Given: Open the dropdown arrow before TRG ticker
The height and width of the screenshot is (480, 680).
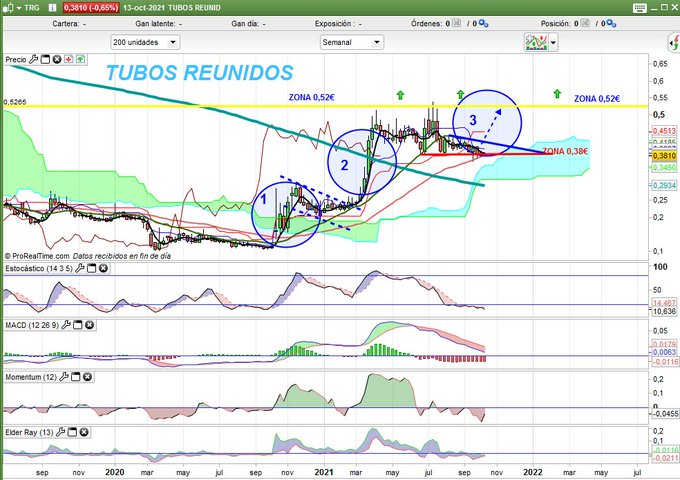Looking at the screenshot, I should (19, 8).
